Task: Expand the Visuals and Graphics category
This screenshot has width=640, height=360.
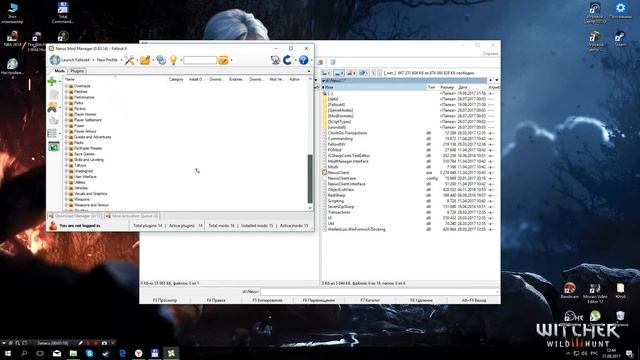Action: [x=66, y=194]
